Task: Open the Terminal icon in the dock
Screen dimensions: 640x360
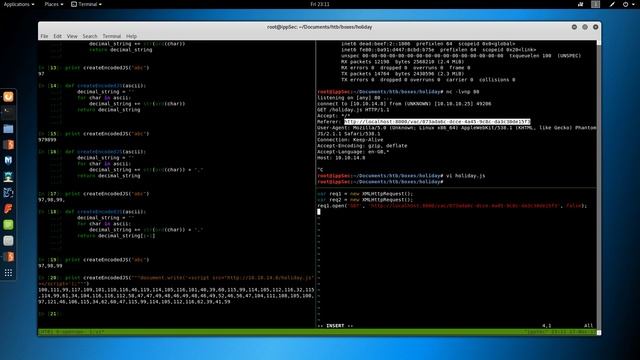Action: point(8,113)
